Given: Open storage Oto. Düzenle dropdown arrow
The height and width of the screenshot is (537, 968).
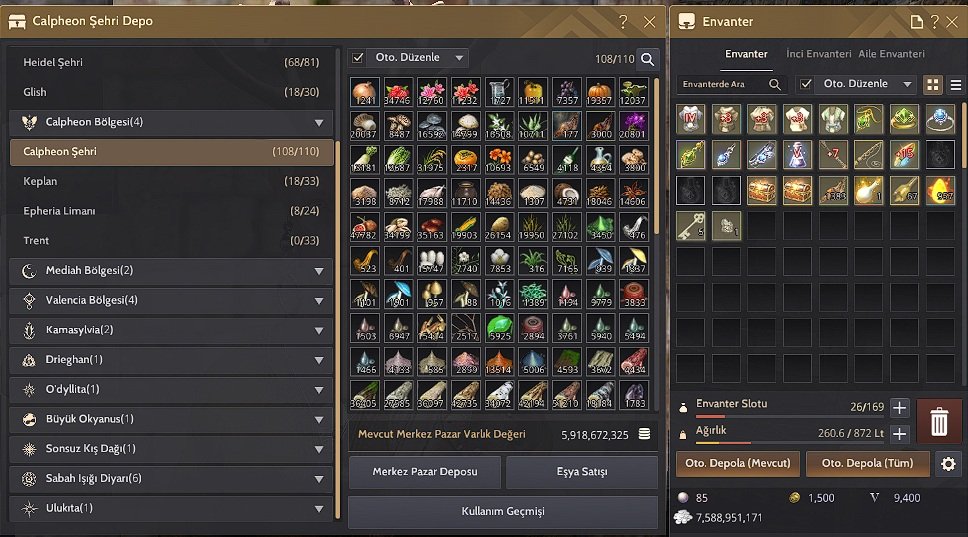Looking at the screenshot, I should (x=459, y=58).
